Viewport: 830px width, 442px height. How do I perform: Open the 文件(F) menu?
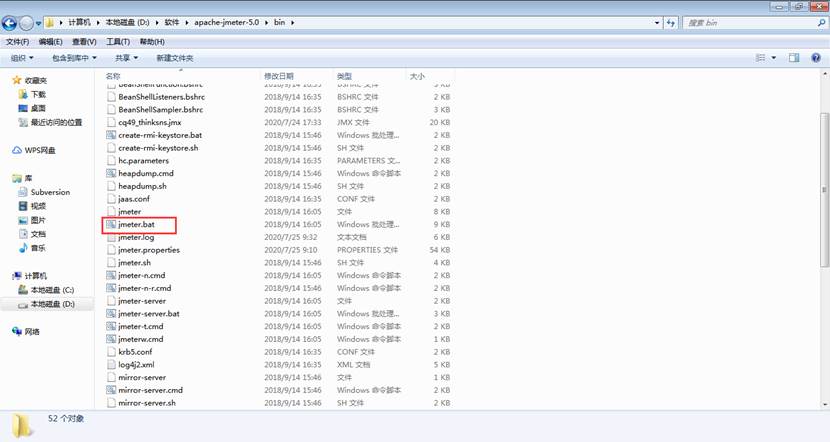[x=17, y=41]
